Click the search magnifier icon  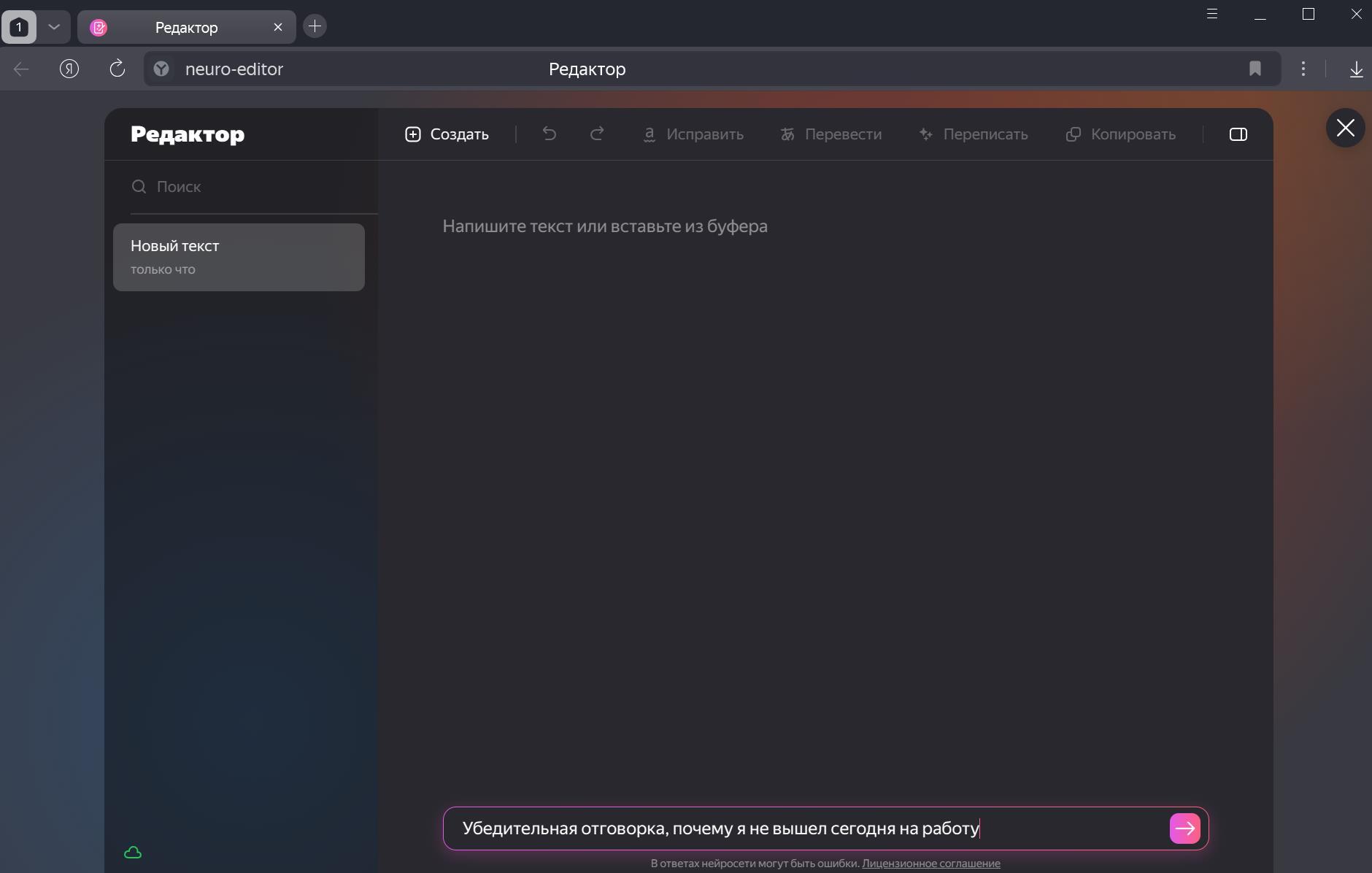(x=139, y=187)
